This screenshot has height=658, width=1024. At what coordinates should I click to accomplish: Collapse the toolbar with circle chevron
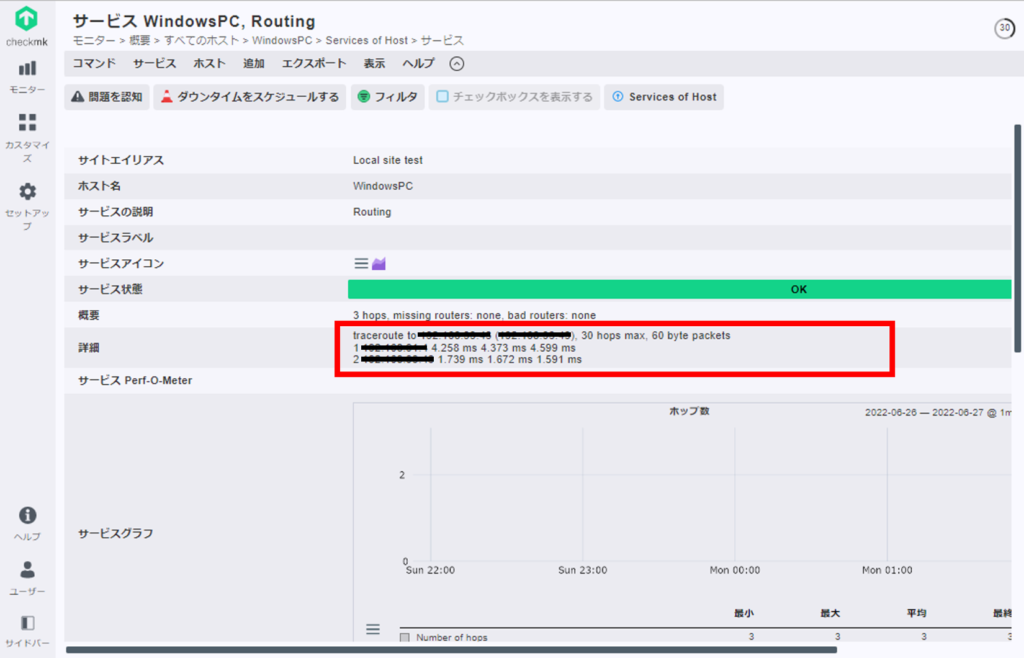pos(457,63)
